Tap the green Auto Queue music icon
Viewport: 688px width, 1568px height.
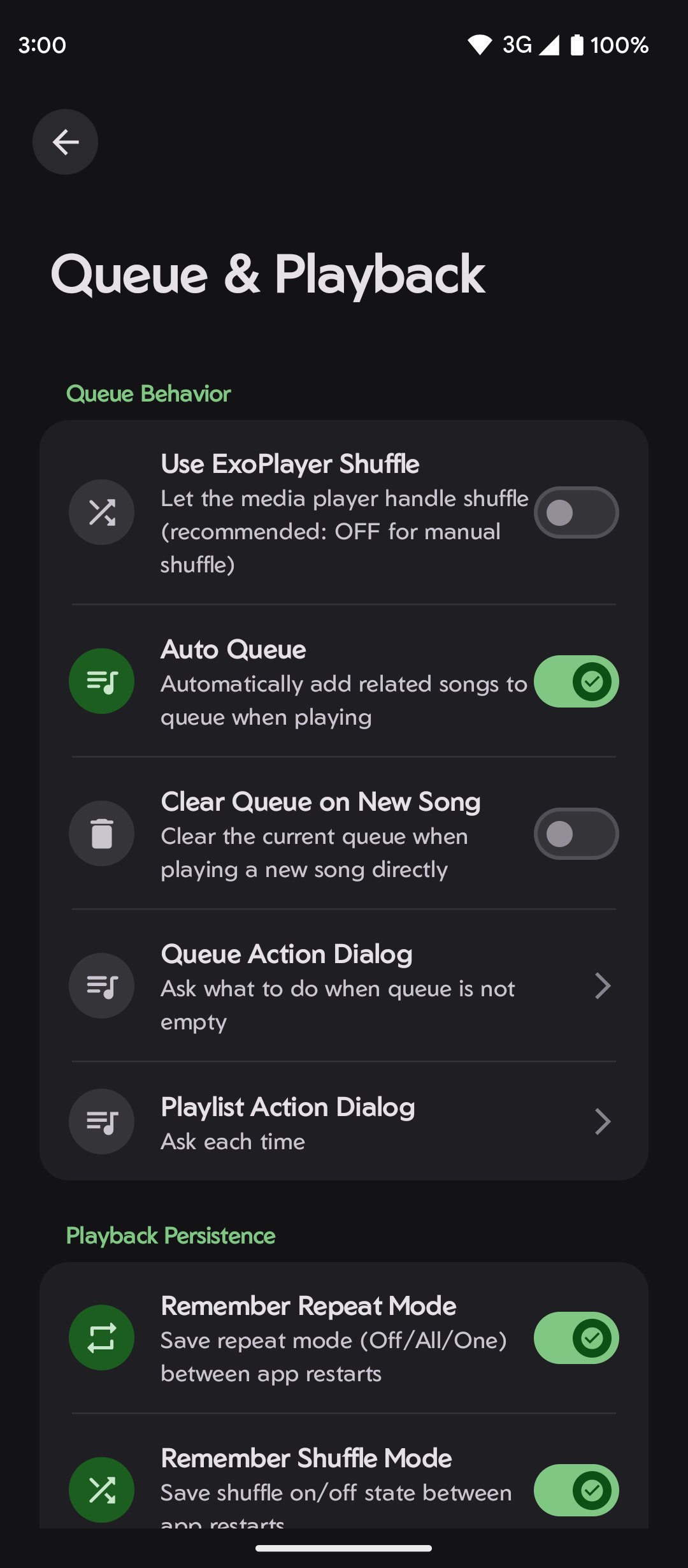[101, 681]
